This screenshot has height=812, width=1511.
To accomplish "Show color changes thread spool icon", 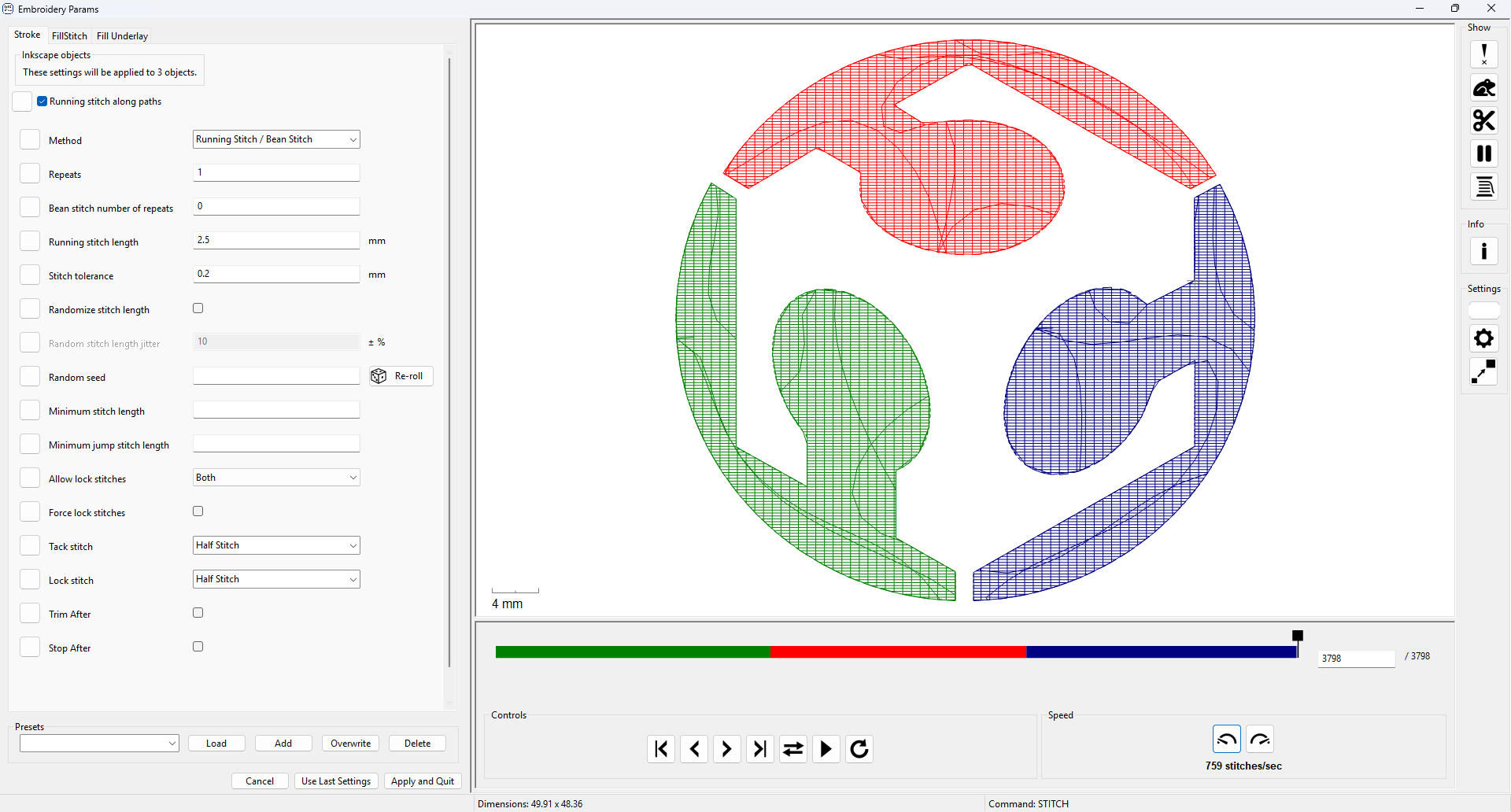I will (x=1483, y=186).
